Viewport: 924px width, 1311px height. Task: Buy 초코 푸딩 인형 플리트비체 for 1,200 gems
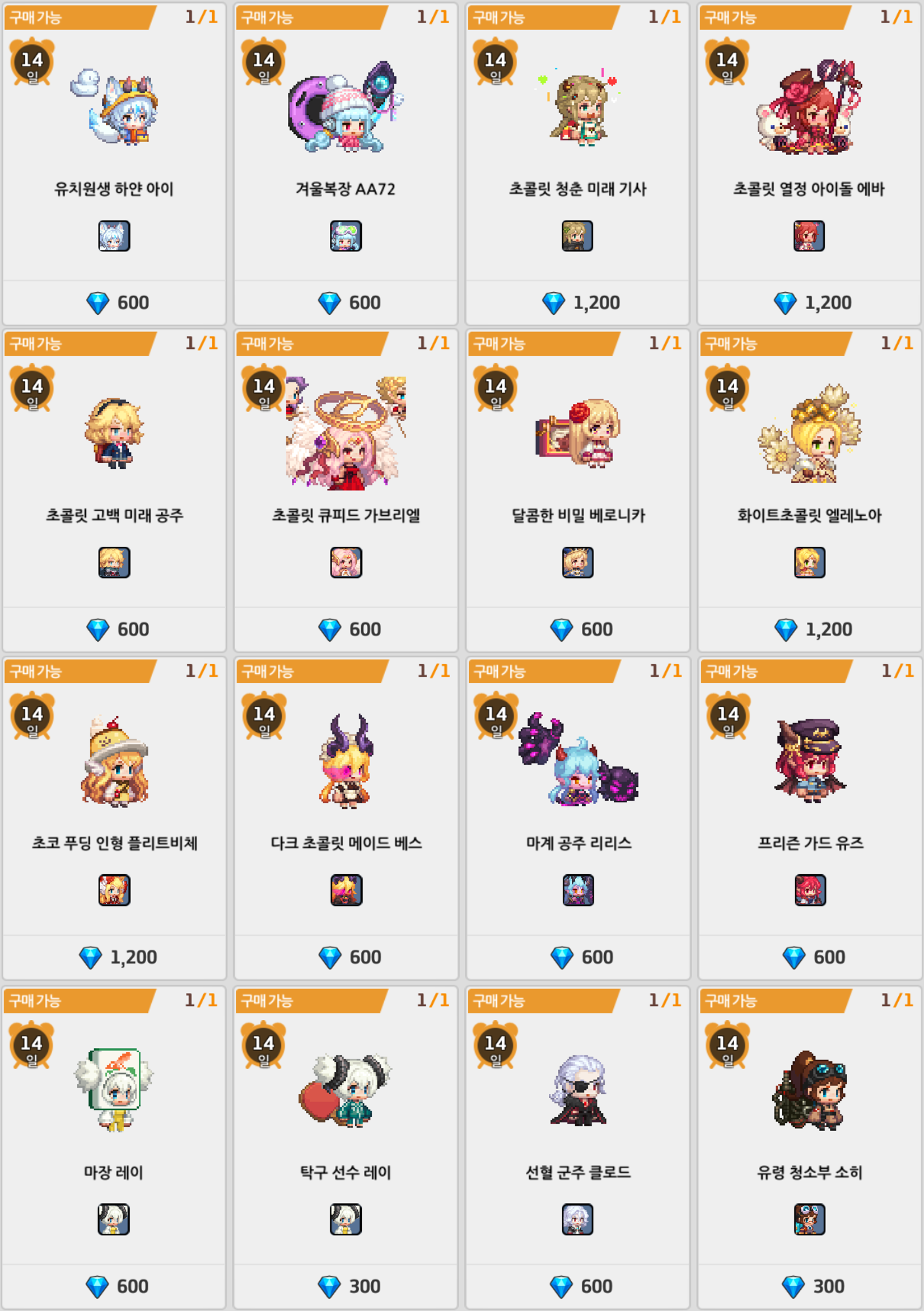118,957
